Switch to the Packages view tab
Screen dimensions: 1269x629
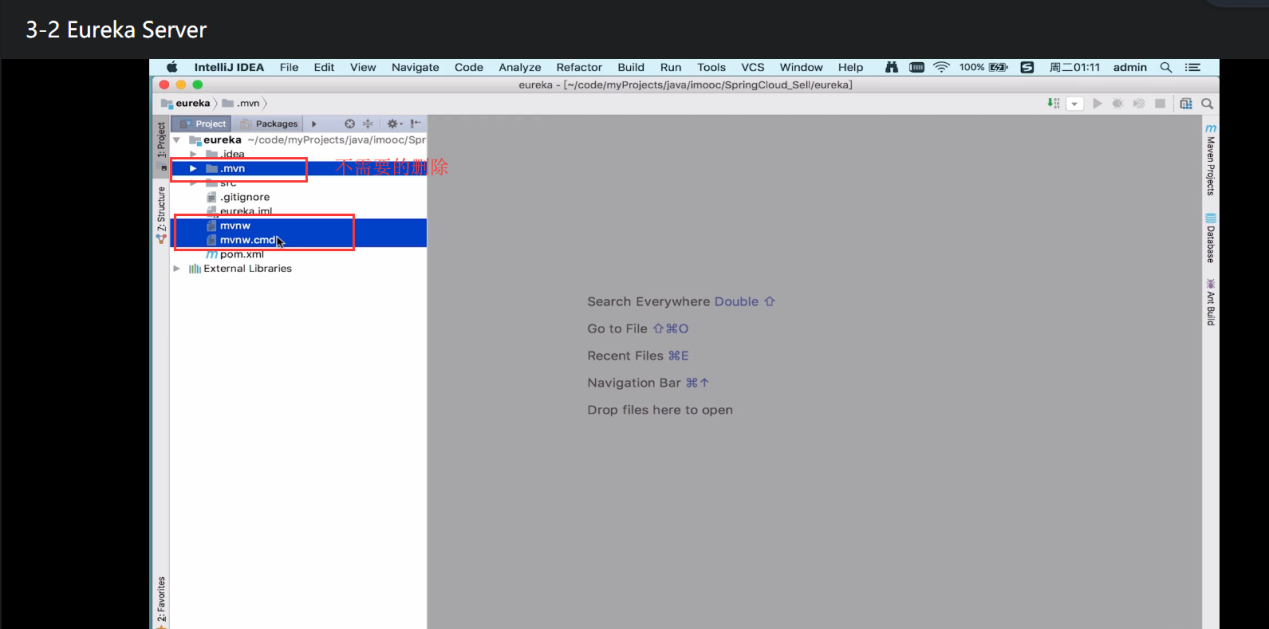pos(270,124)
